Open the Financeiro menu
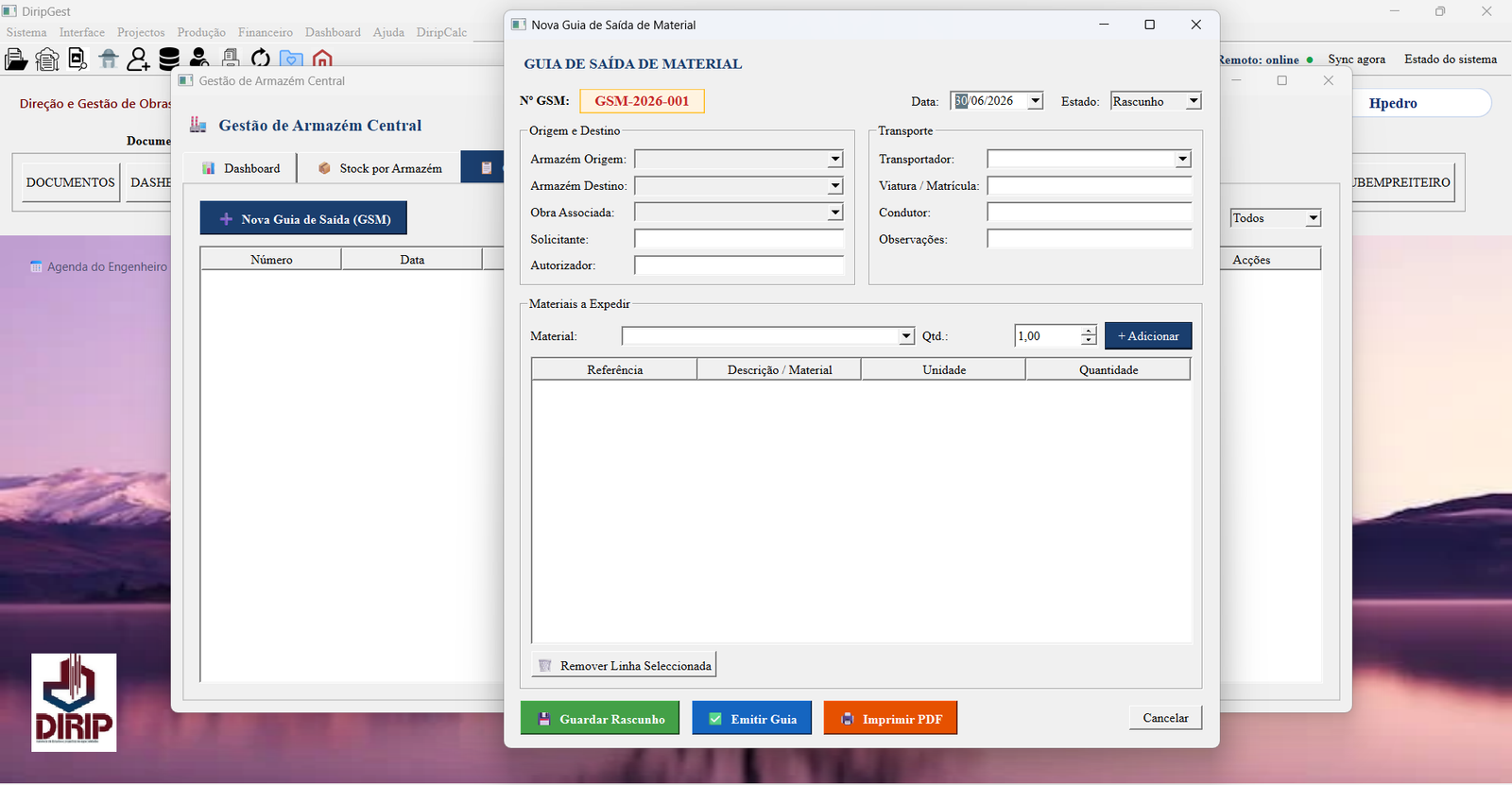This screenshot has height=785, width=1512. point(266,32)
